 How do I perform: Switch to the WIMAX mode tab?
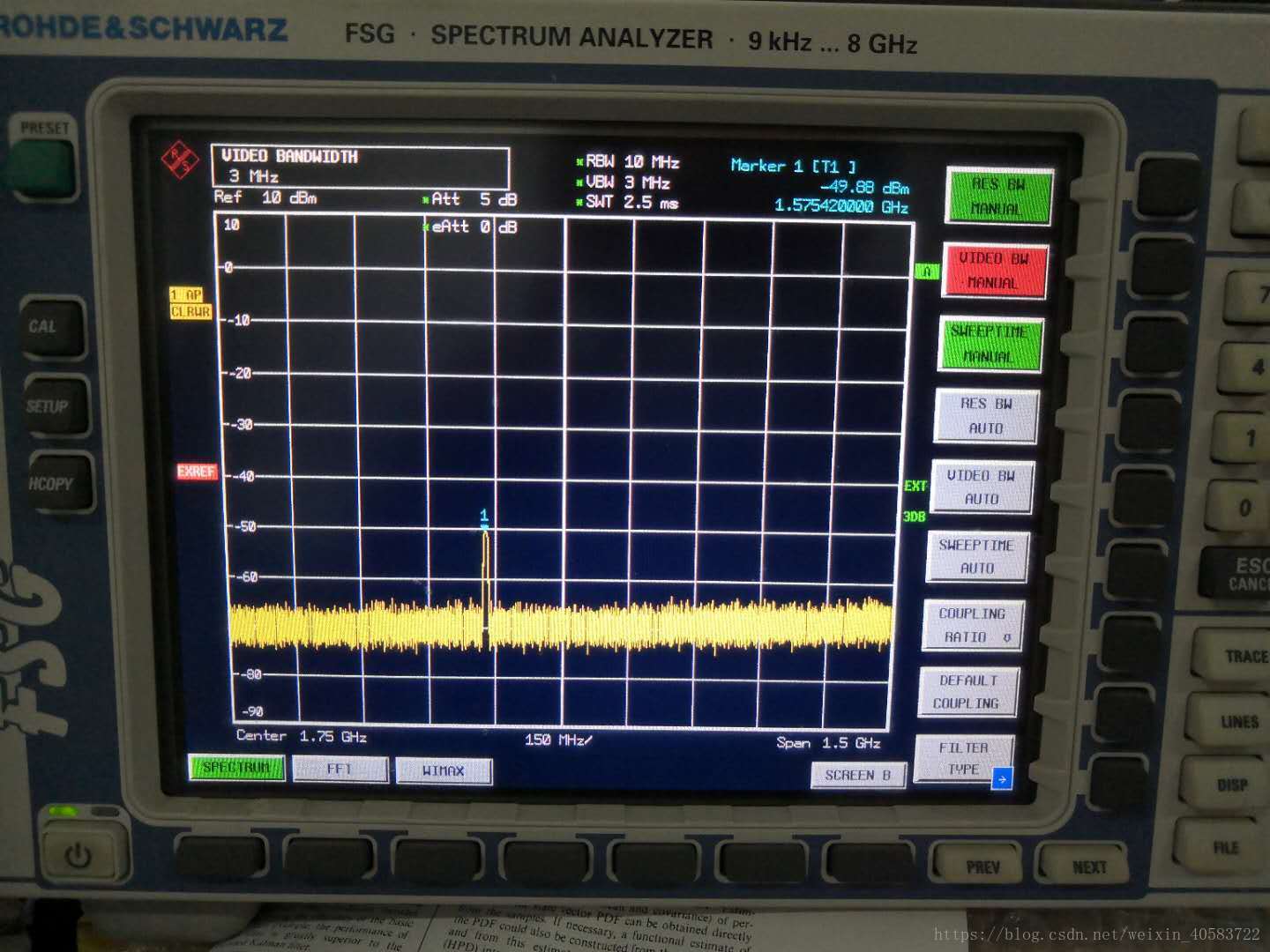tap(444, 770)
